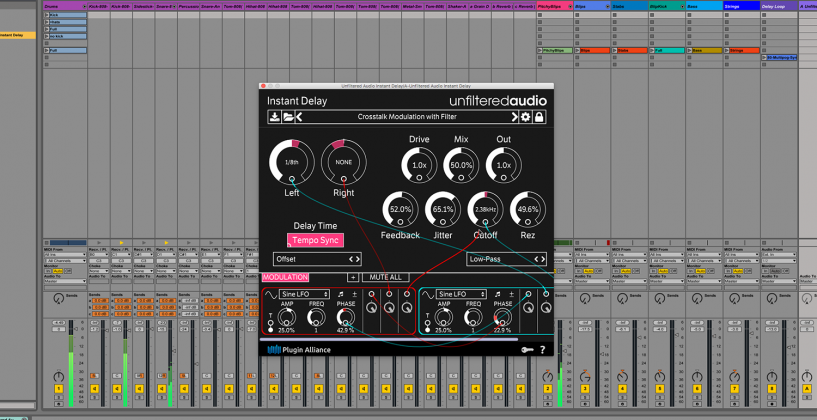The image size is (817, 420).
Task: Cycle the Offset delay mode selector
Action: coord(317,259)
